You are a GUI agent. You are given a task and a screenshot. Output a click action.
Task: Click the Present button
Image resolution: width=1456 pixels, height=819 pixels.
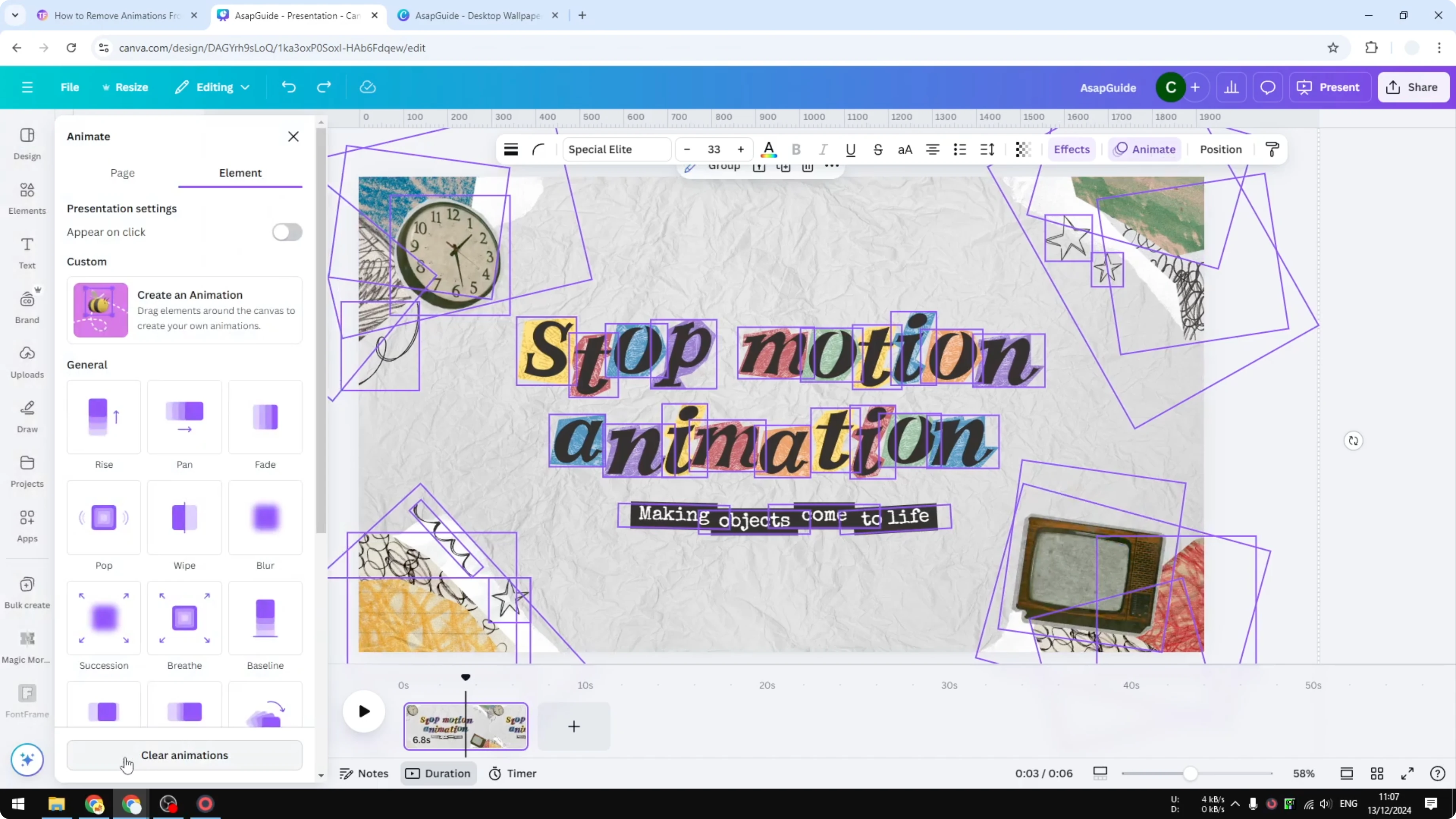(x=1329, y=87)
